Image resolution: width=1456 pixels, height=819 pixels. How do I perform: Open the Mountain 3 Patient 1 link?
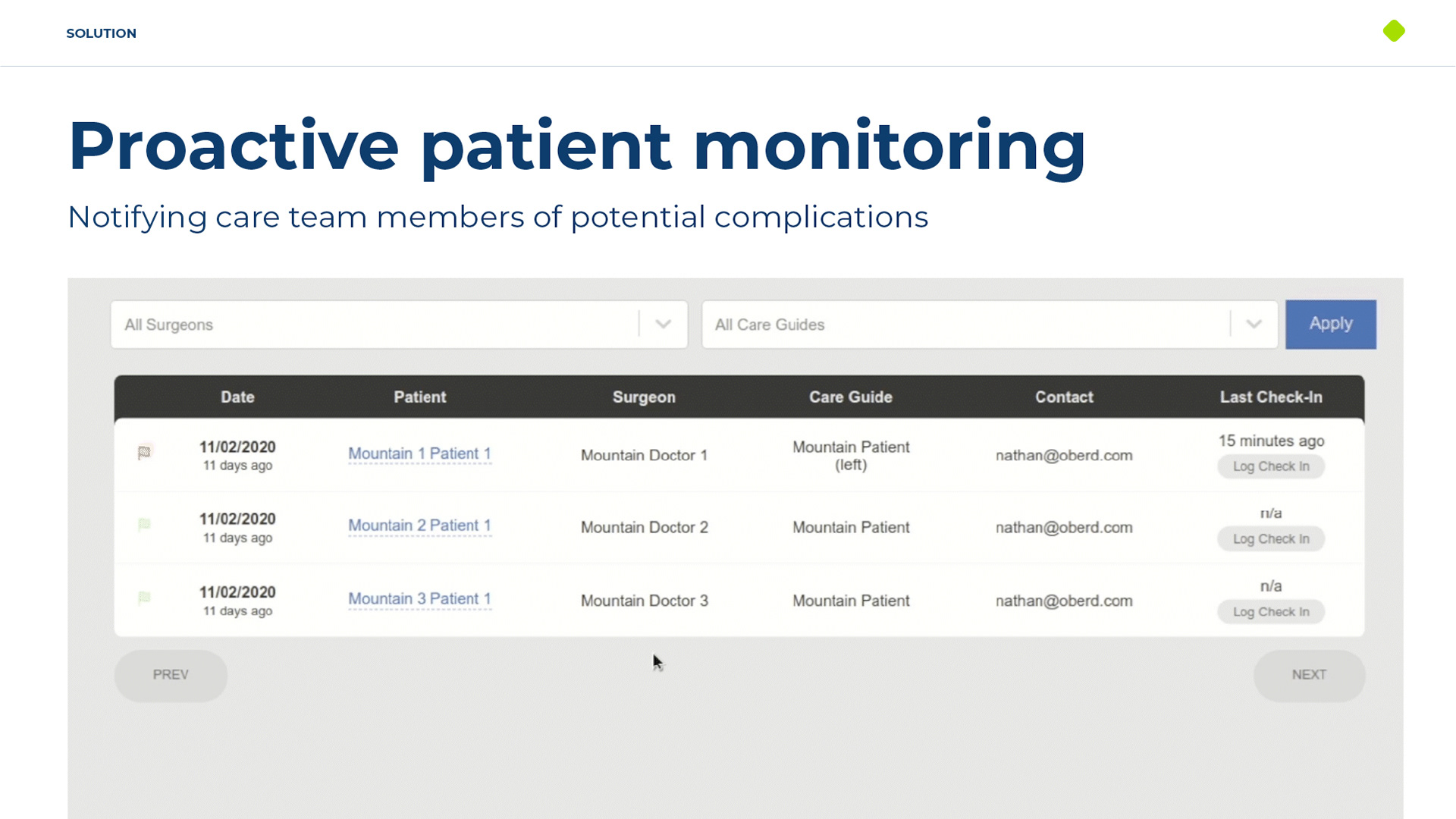point(419,599)
